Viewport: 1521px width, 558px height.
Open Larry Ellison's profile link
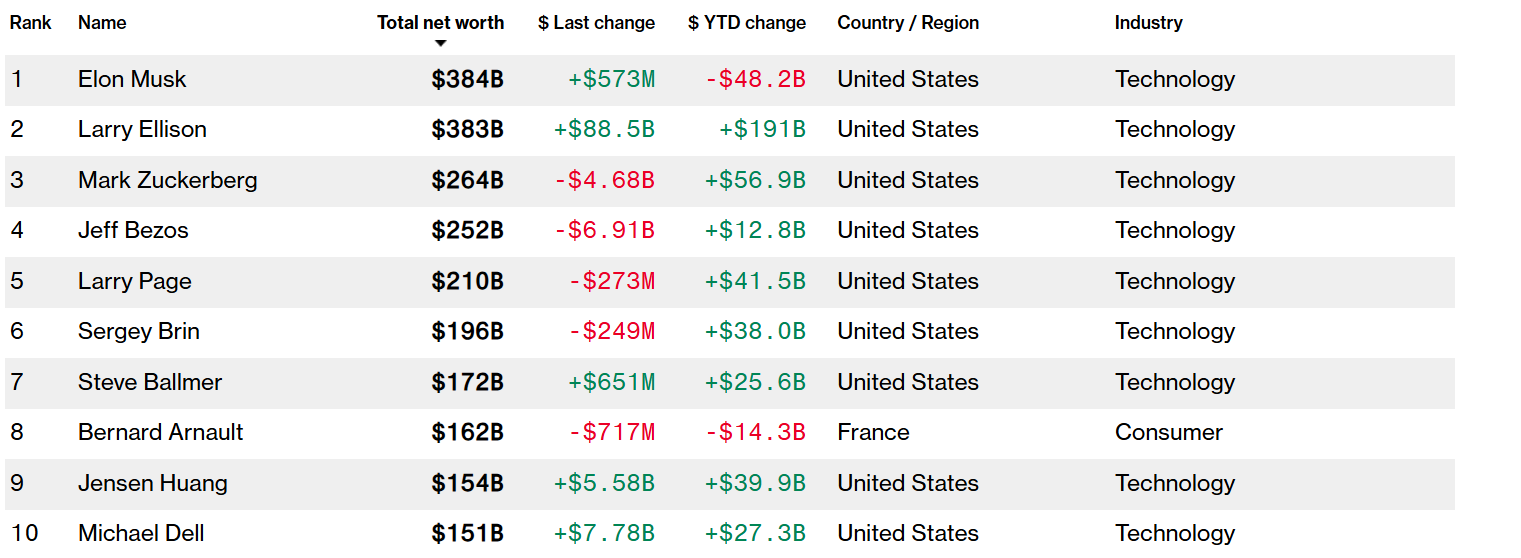coord(142,129)
